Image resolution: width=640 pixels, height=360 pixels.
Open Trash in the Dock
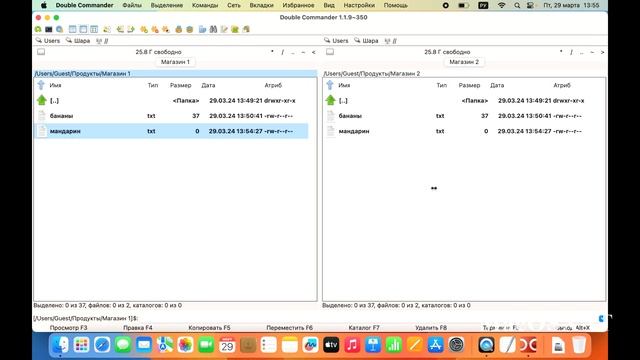point(579,345)
